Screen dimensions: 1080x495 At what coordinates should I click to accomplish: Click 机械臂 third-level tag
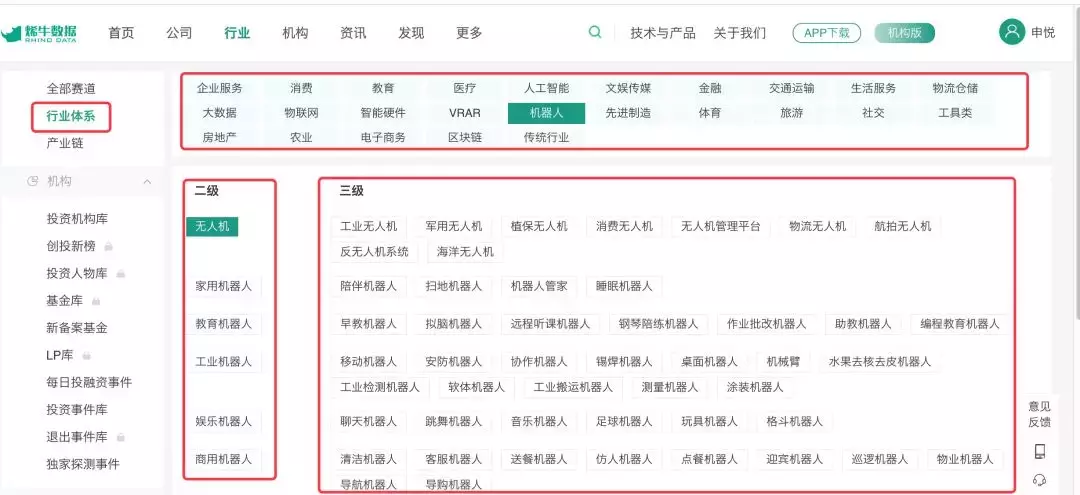(x=784, y=361)
